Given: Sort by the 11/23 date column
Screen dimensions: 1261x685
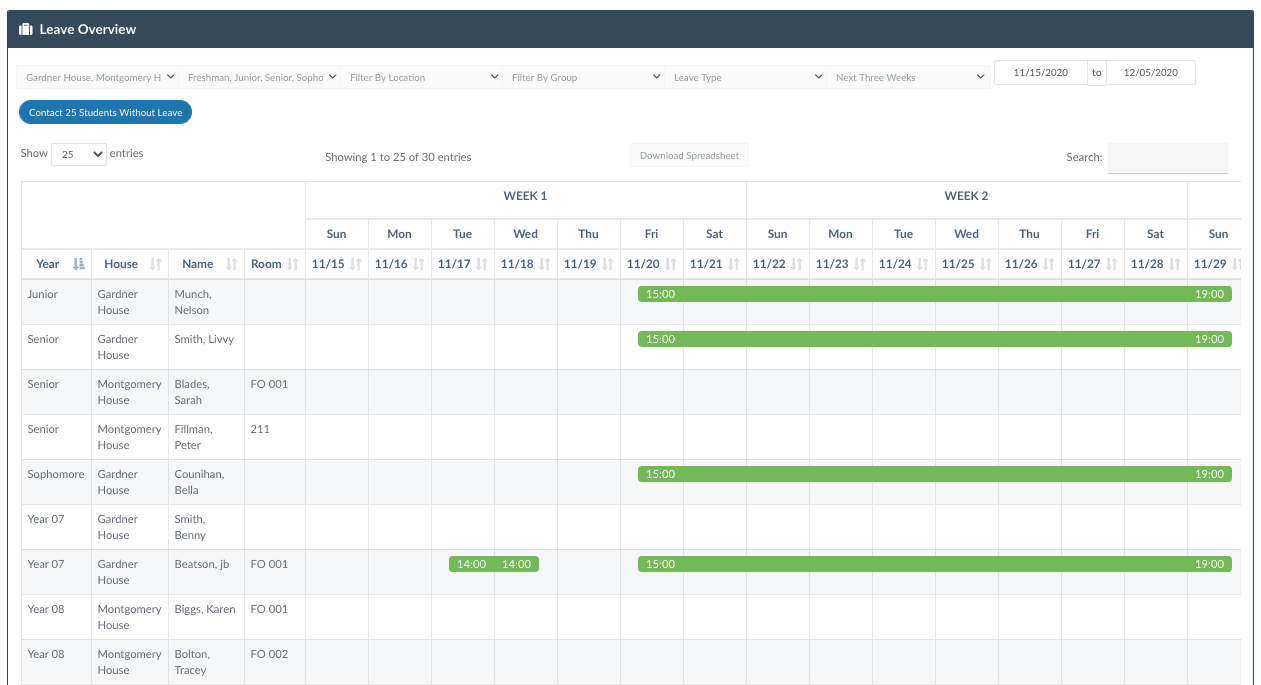Looking at the screenshot, I should pos(841,264).
